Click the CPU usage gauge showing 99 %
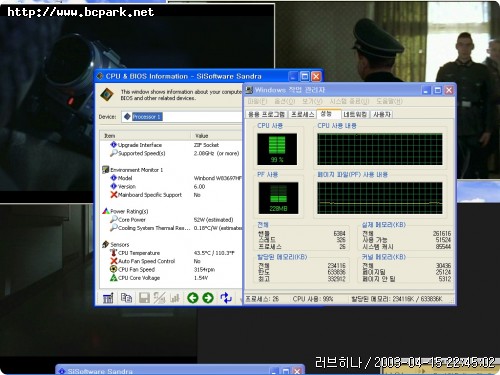Image resolution: width=500 pixels, height=375 pixels. [x=277, y=149]
